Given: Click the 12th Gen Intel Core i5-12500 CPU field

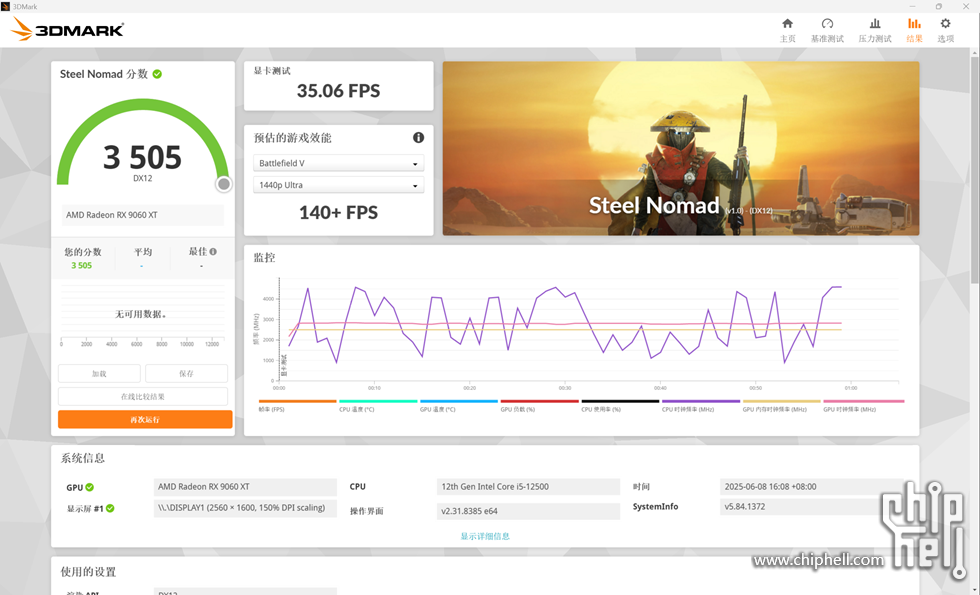Looking at the screenshot, I should [528, 487].
